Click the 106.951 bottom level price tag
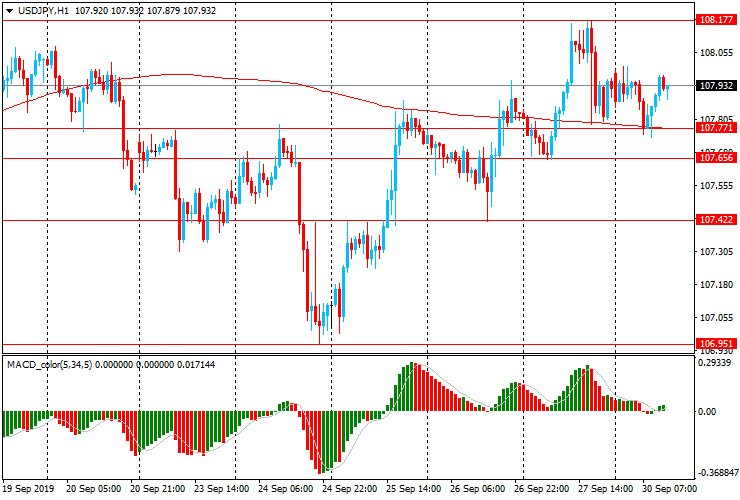Viewport: 740px width, 500px height. pos(715,343)
